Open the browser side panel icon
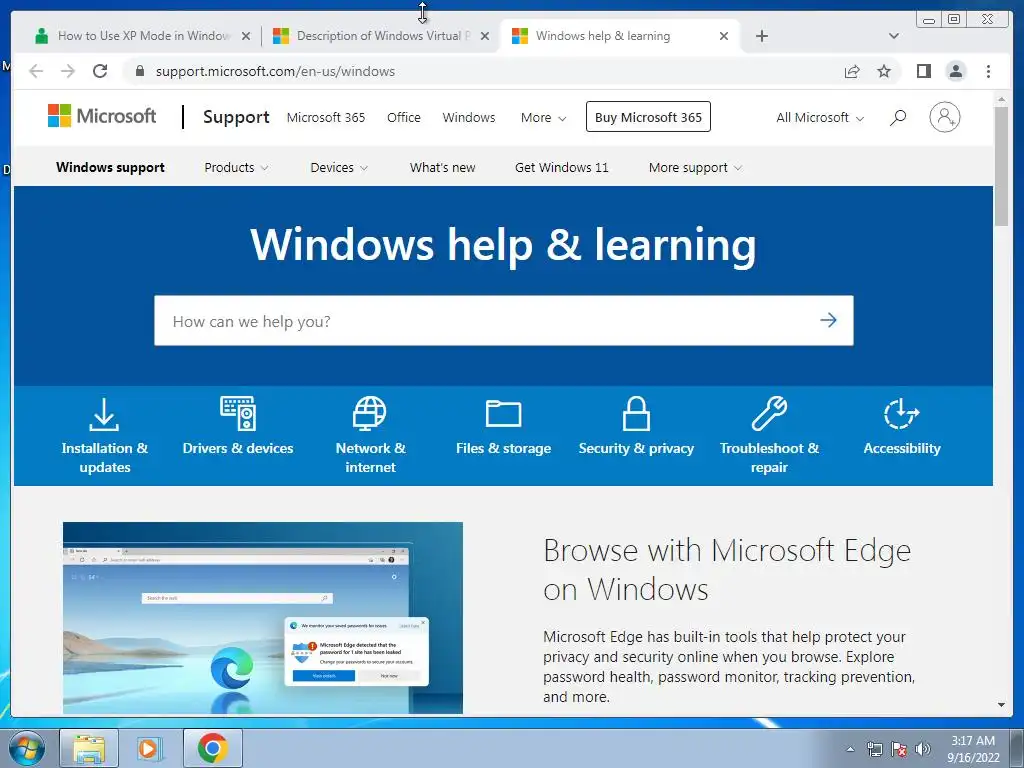The height and width of the screenshot is (768, 1024). (x=923, y=71)
